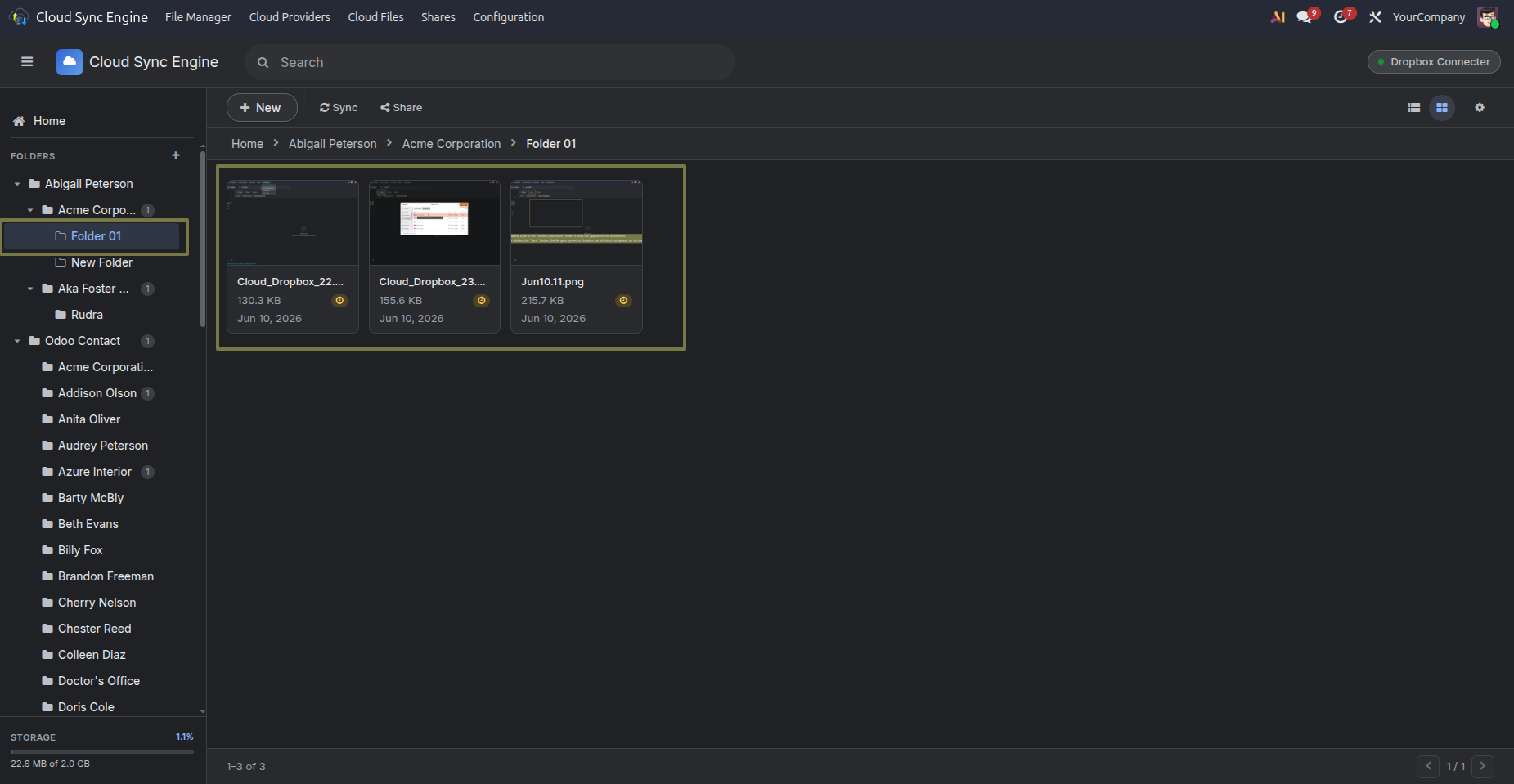Add a new folder with plus icon
The height and width of the screenshot is (784, 1514).
click(x=176, y=155)
